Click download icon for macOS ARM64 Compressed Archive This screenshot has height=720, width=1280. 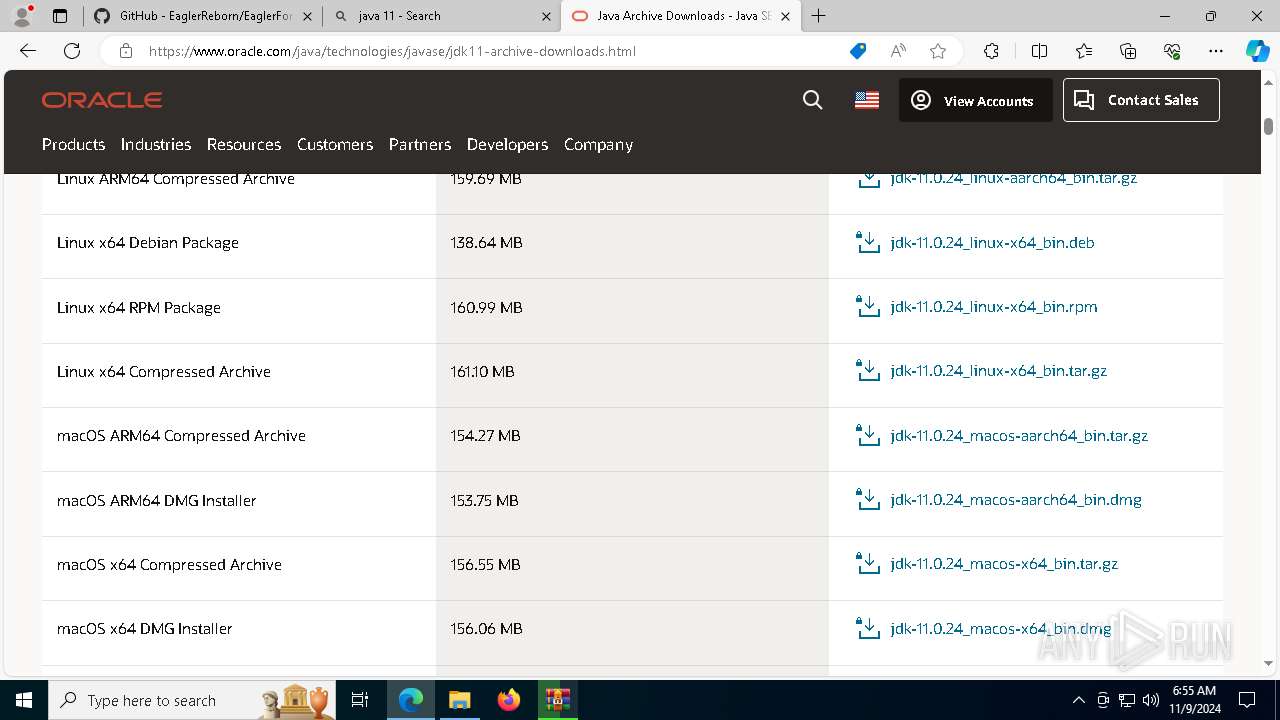(868, 435)
